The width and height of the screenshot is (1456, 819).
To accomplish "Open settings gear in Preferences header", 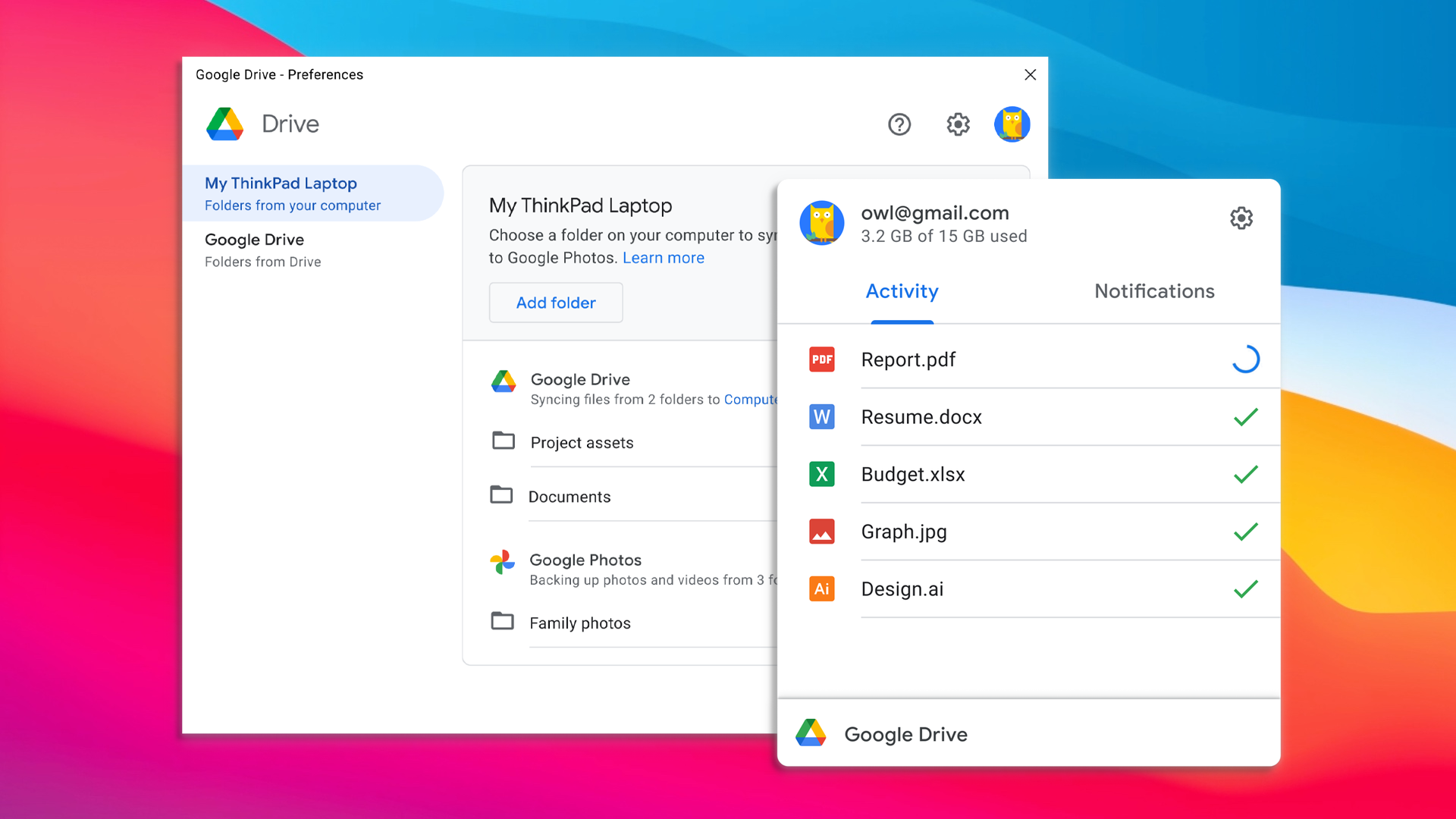I will click(x=958, y=124).
